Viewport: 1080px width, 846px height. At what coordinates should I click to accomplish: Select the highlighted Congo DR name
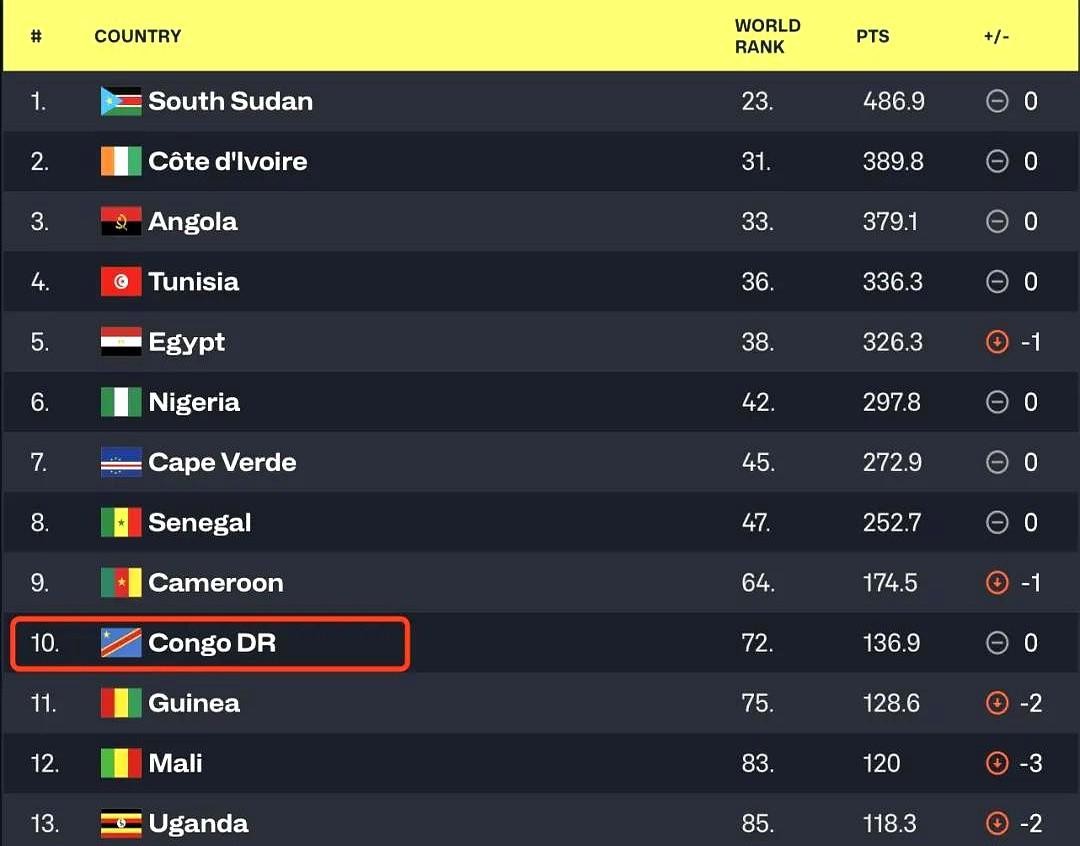(x=212, y=643)
